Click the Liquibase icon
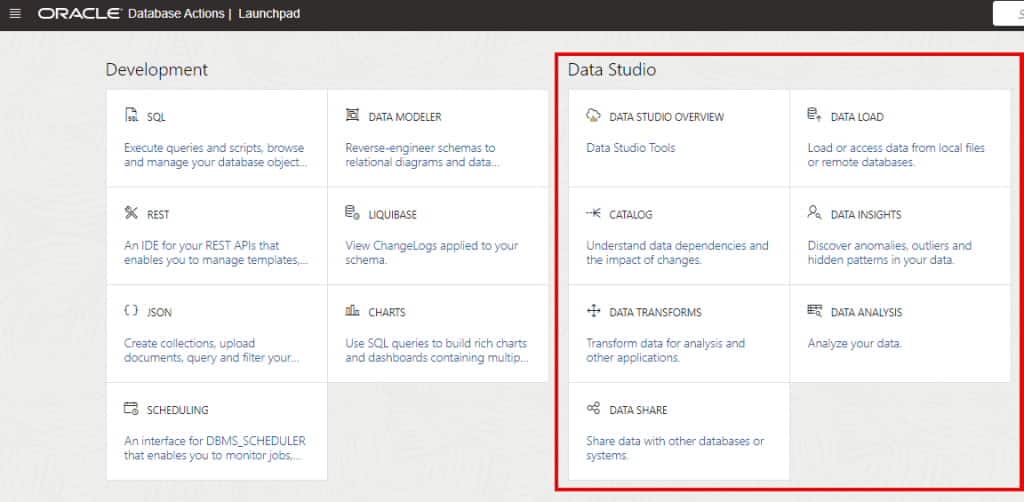The height and width of the screenshot is (502, 1024). point(352,213)
